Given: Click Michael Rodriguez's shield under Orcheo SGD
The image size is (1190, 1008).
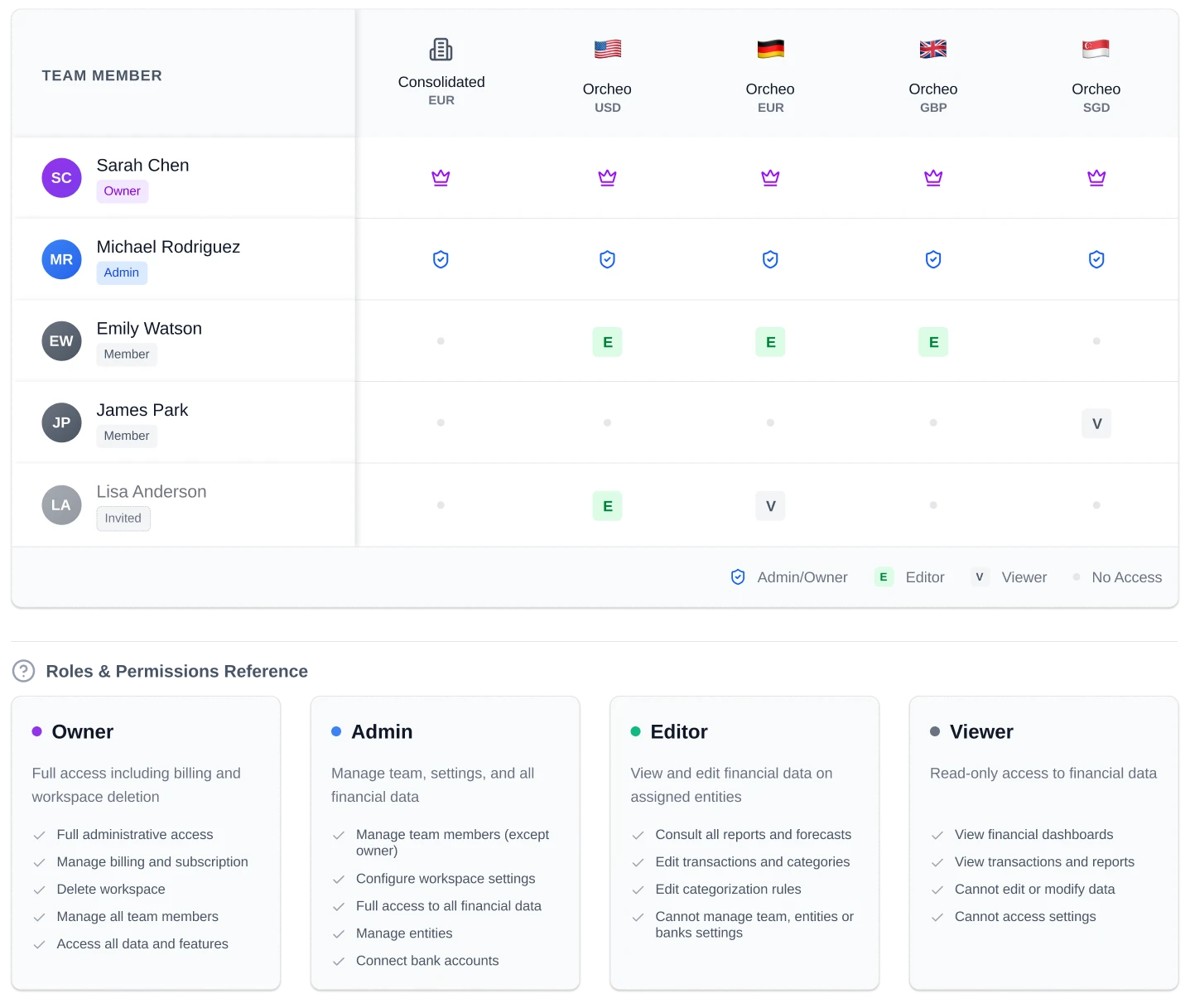Looking at the screenshot, I should (1096, 259).
